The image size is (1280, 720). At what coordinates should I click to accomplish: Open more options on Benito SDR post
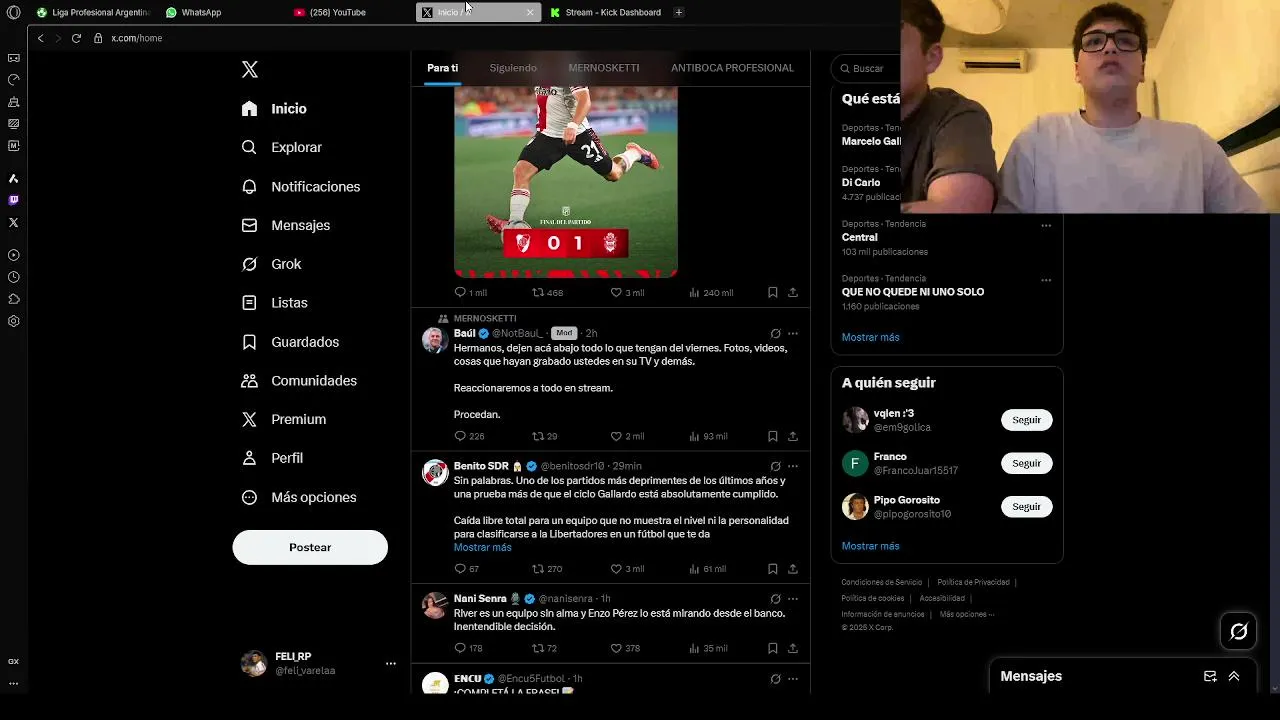(793, 466)
